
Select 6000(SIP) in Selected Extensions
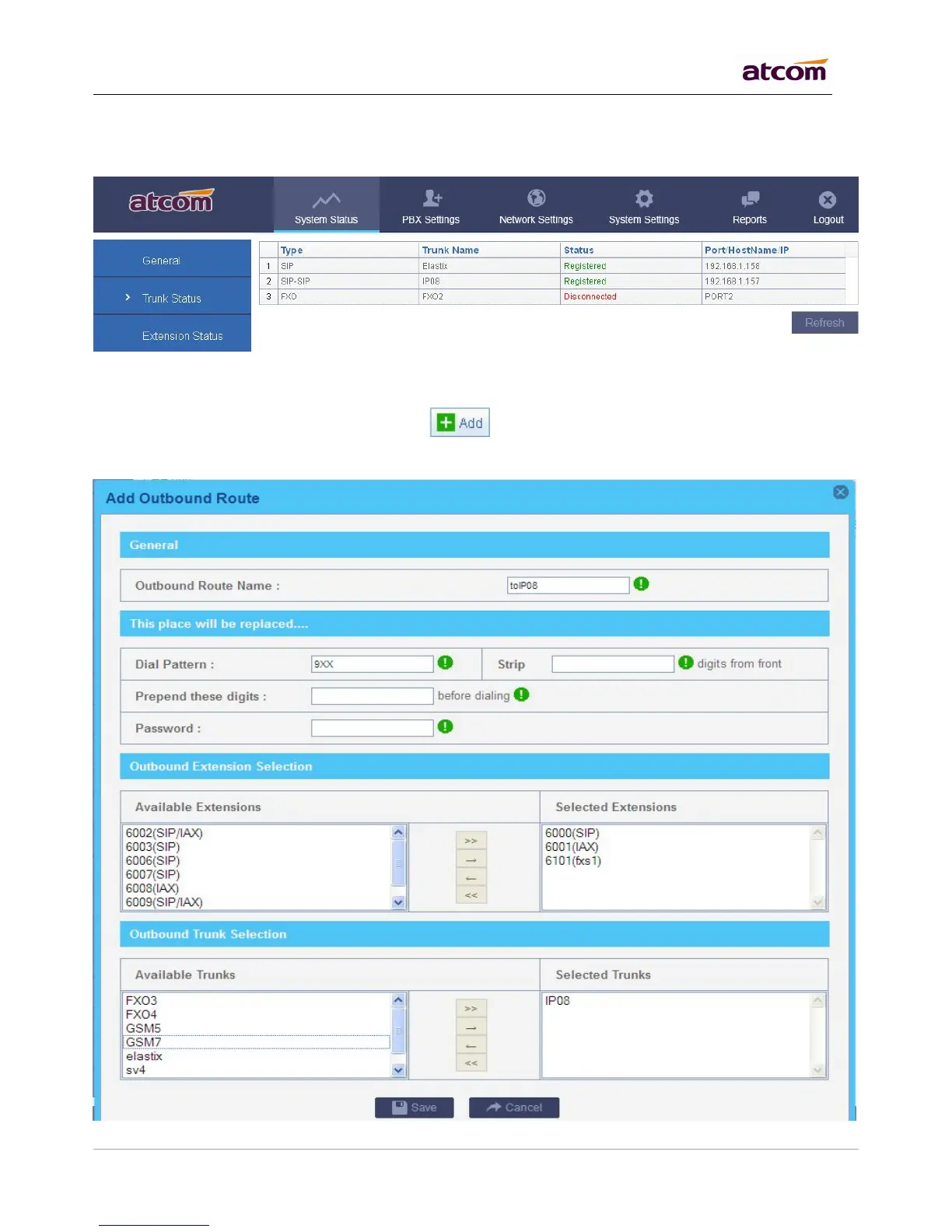572,833
